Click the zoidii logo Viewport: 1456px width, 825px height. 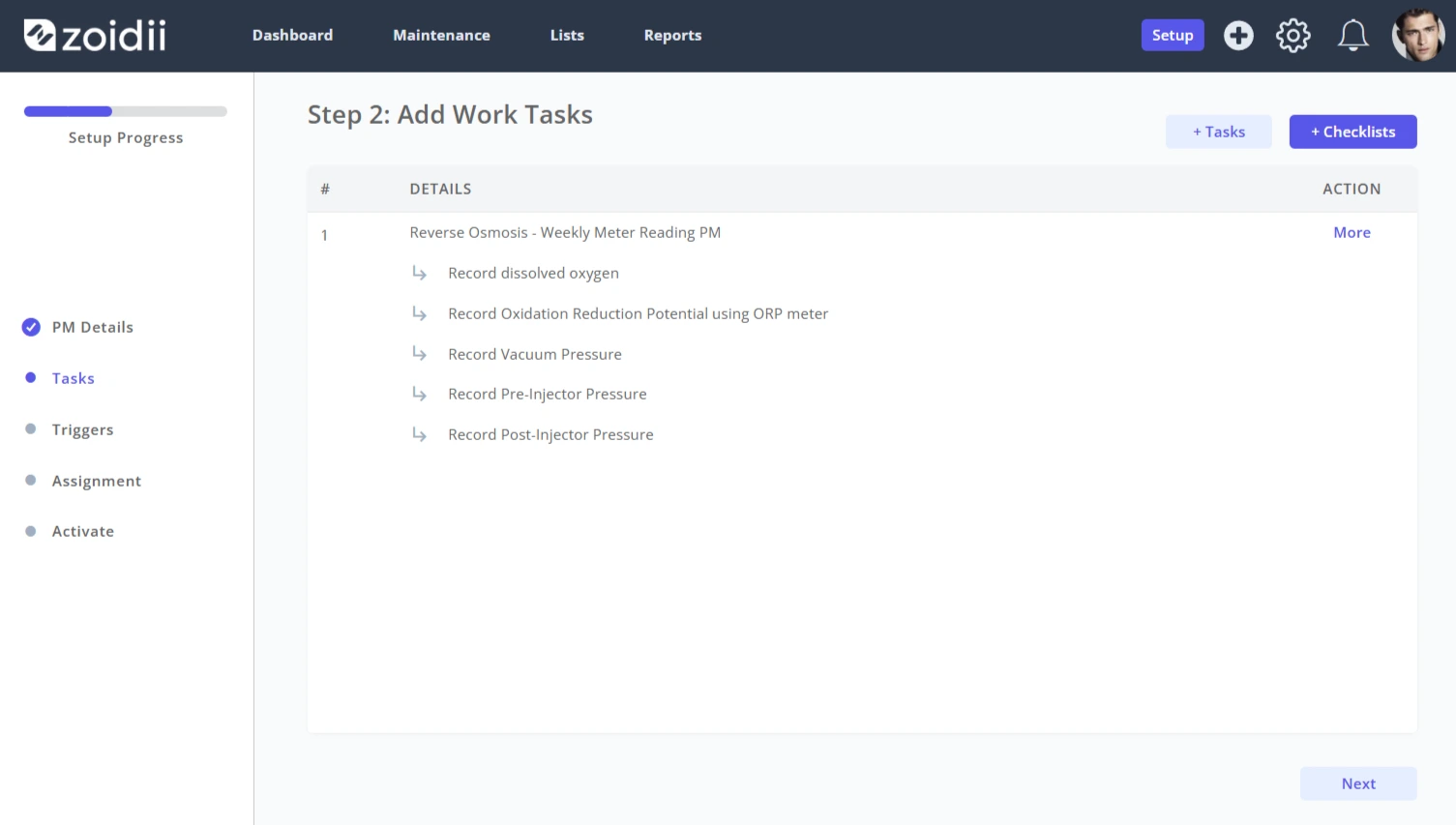coord(95,36)
